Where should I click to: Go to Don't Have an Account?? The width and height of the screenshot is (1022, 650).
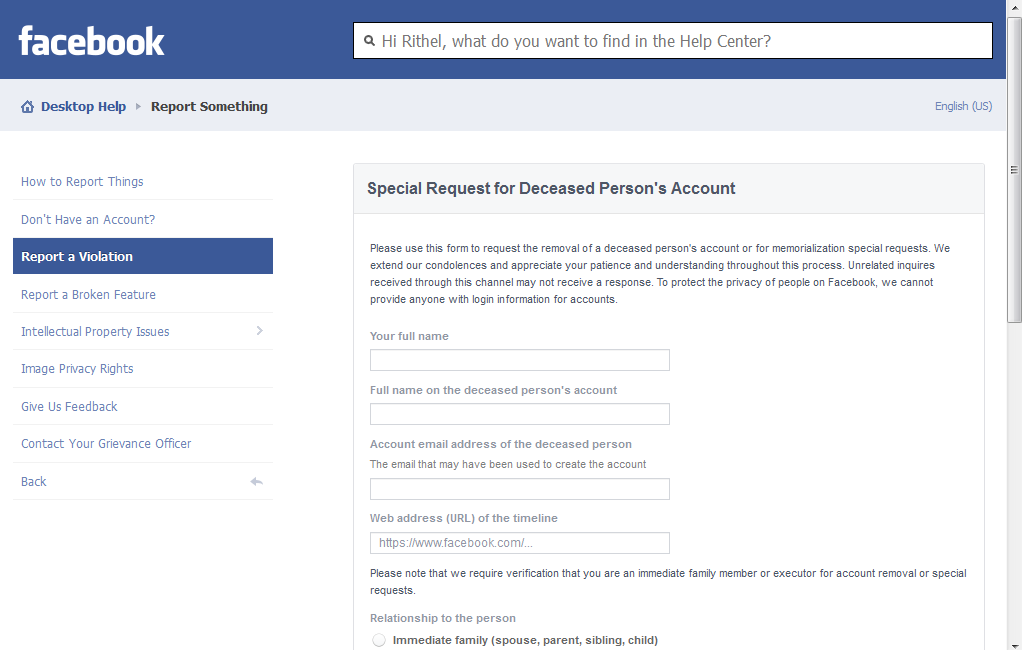tap(88, 220)
